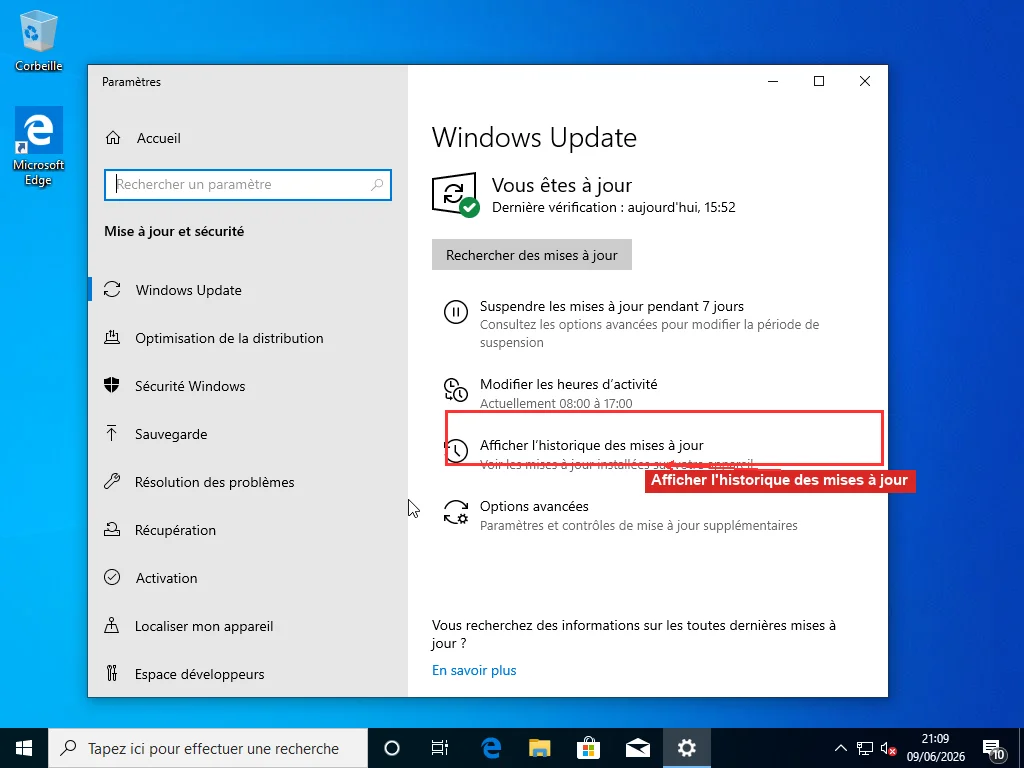This screenshot has height=768, width=1024.
Task: Click the update status icon with green check
Action: coord(456,195)
